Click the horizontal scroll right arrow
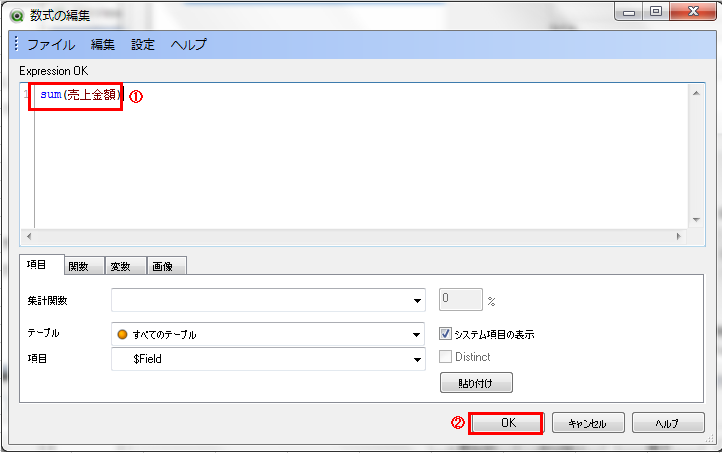The height and width of the screenshot is (453, 722). coord(679,237)
